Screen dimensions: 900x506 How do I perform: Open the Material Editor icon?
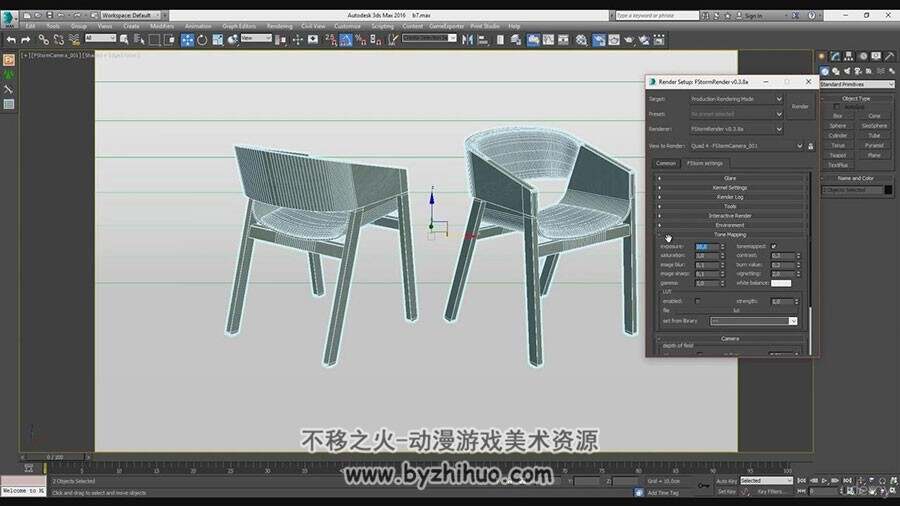(582, 40)
